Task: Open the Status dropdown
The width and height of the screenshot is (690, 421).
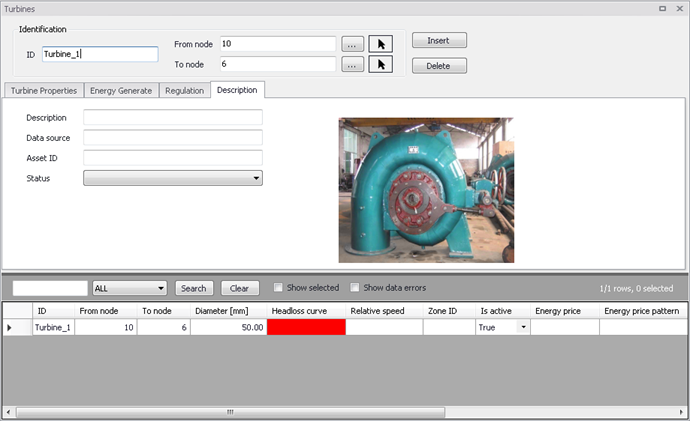Action: 173,178
